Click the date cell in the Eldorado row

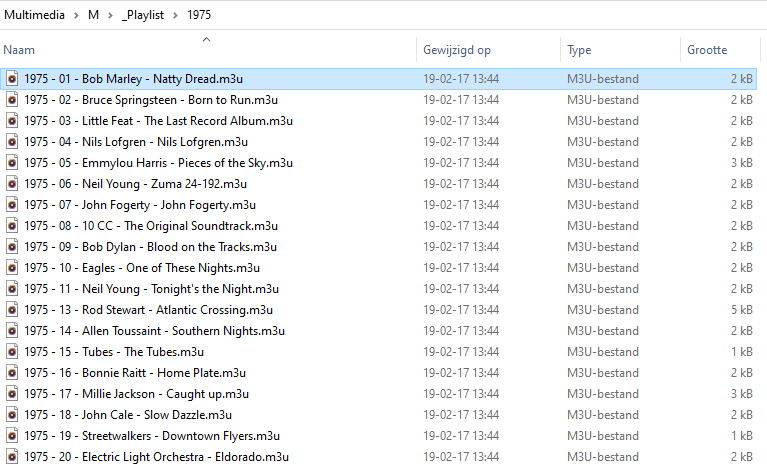click(461, 457)
